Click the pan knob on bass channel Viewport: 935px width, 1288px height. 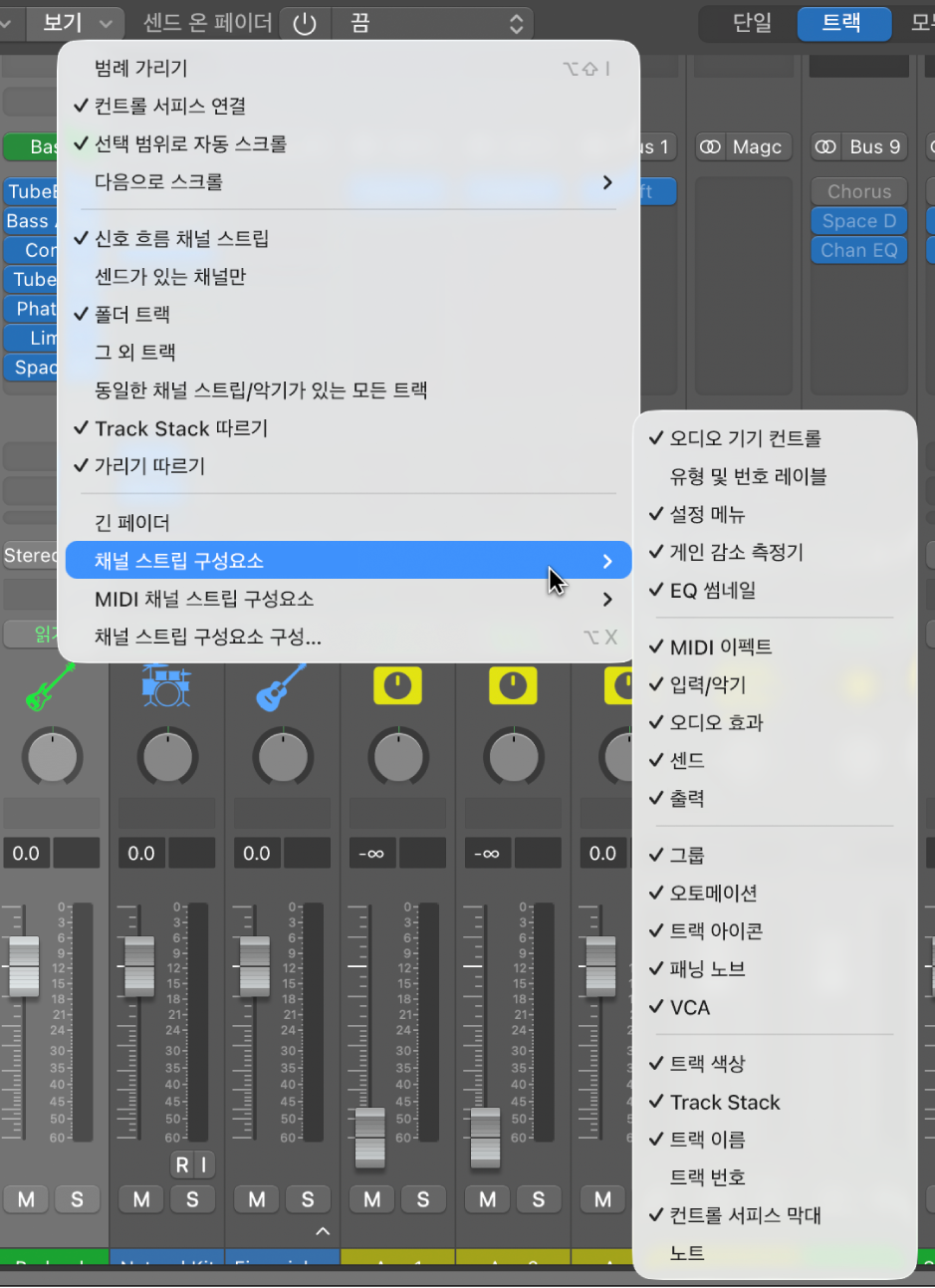[53, 756]
